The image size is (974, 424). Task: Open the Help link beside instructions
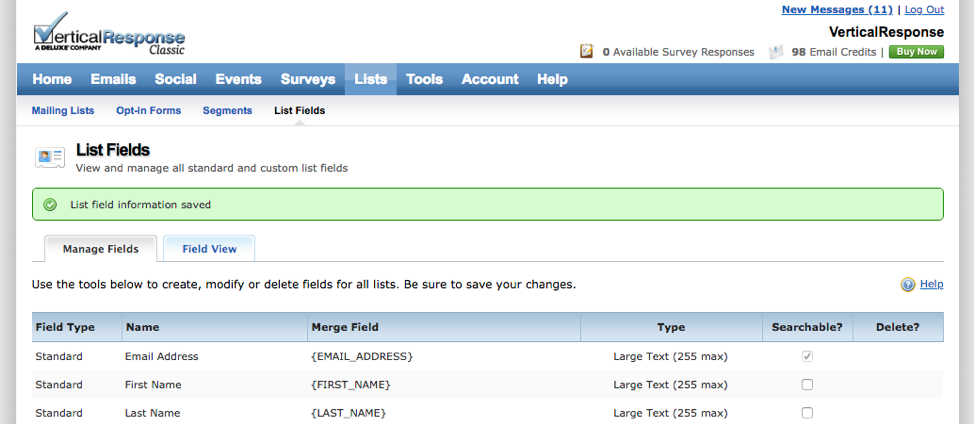(x=932, y=284)
